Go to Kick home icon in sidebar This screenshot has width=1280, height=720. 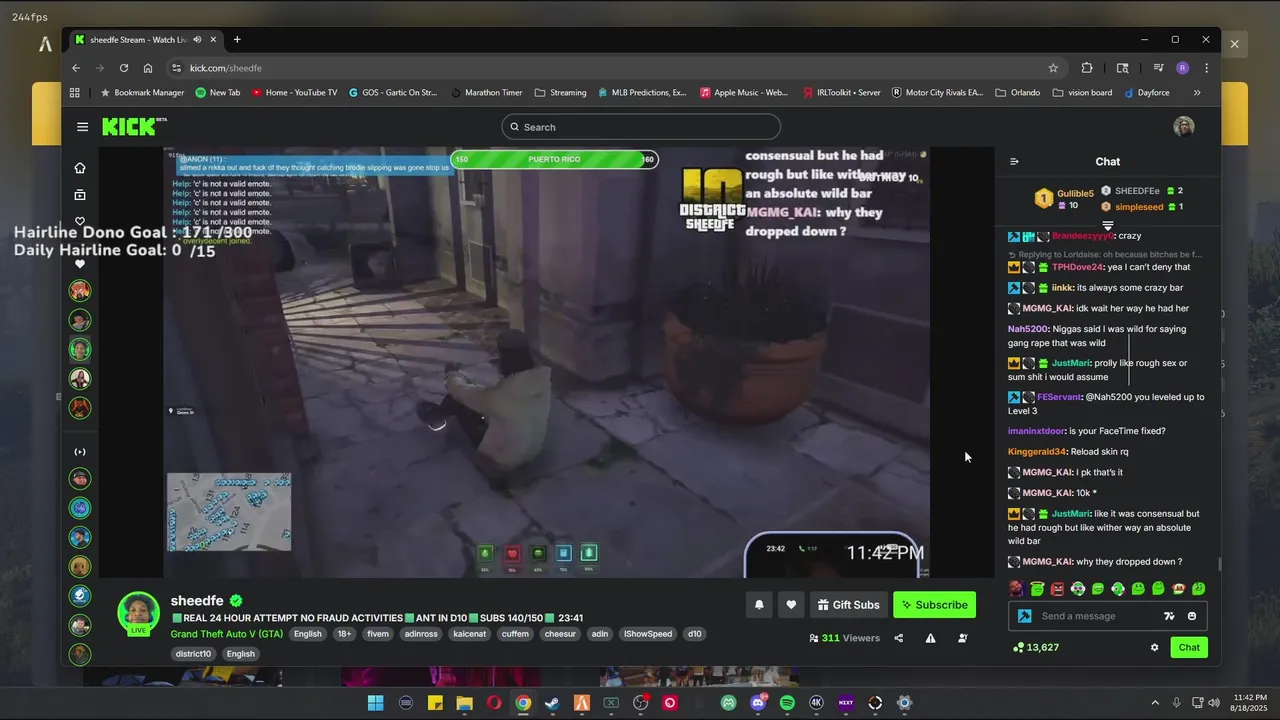(x=80, y=168)
